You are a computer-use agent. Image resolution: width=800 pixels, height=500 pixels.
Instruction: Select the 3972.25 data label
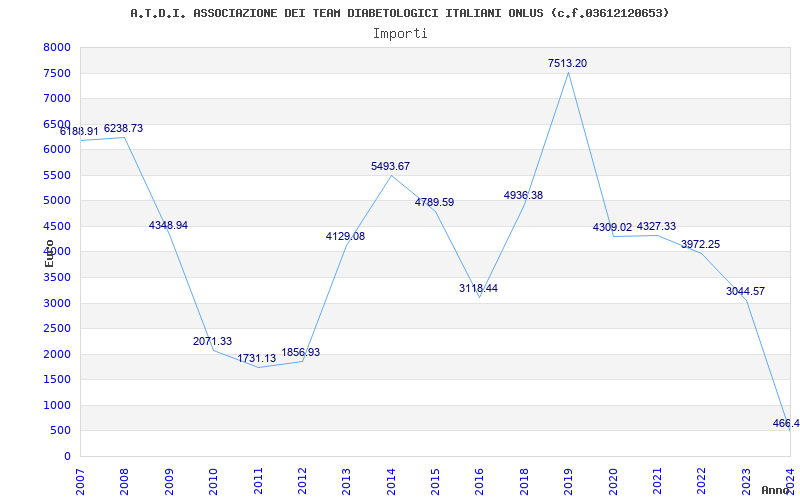[701, 244]
